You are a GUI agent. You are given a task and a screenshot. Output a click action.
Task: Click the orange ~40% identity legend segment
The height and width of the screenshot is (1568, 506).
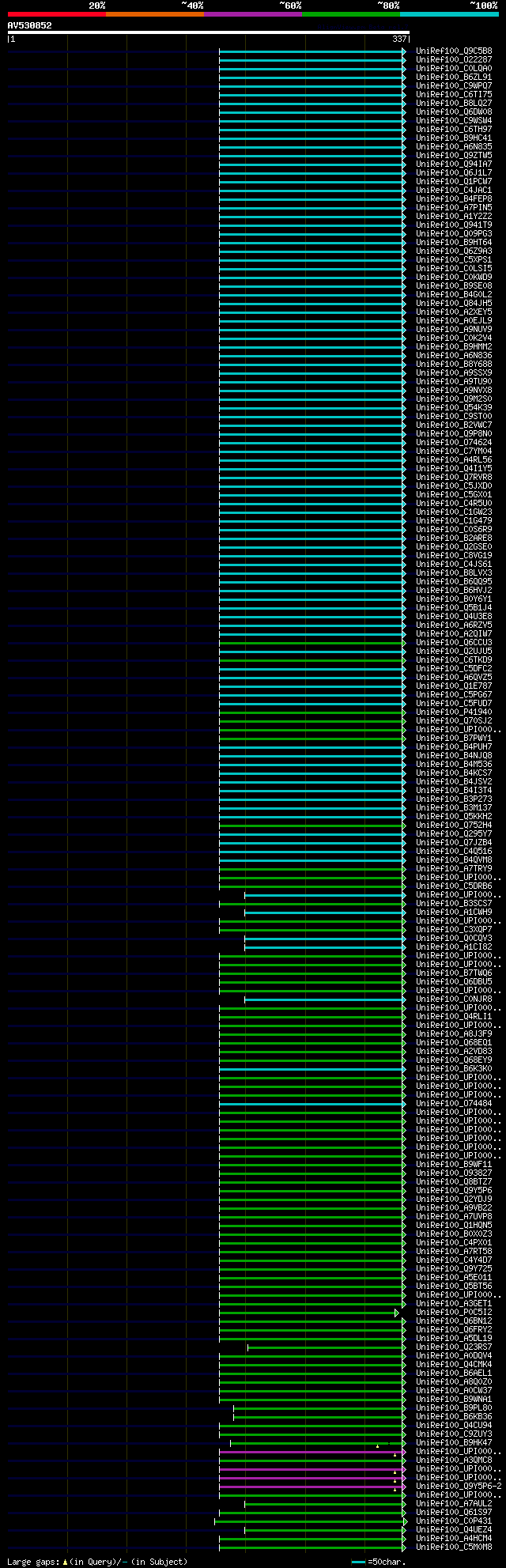point(155,14)
